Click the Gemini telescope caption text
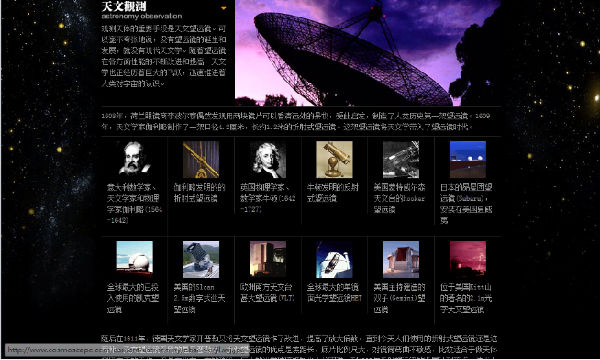Image resolution: width=600 pixels, height=360 pixels. 399,298
